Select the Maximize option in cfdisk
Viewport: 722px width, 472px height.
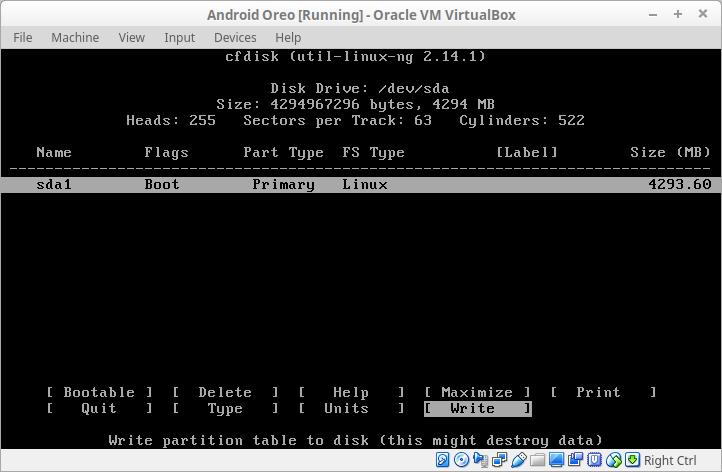tap(477, 392)
